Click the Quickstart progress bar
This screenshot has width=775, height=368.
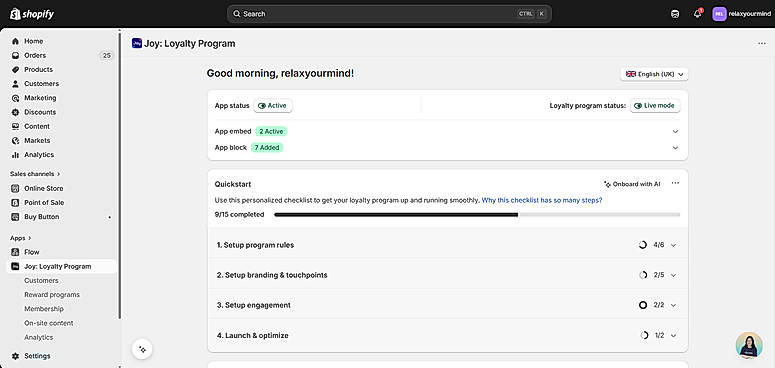477,215
